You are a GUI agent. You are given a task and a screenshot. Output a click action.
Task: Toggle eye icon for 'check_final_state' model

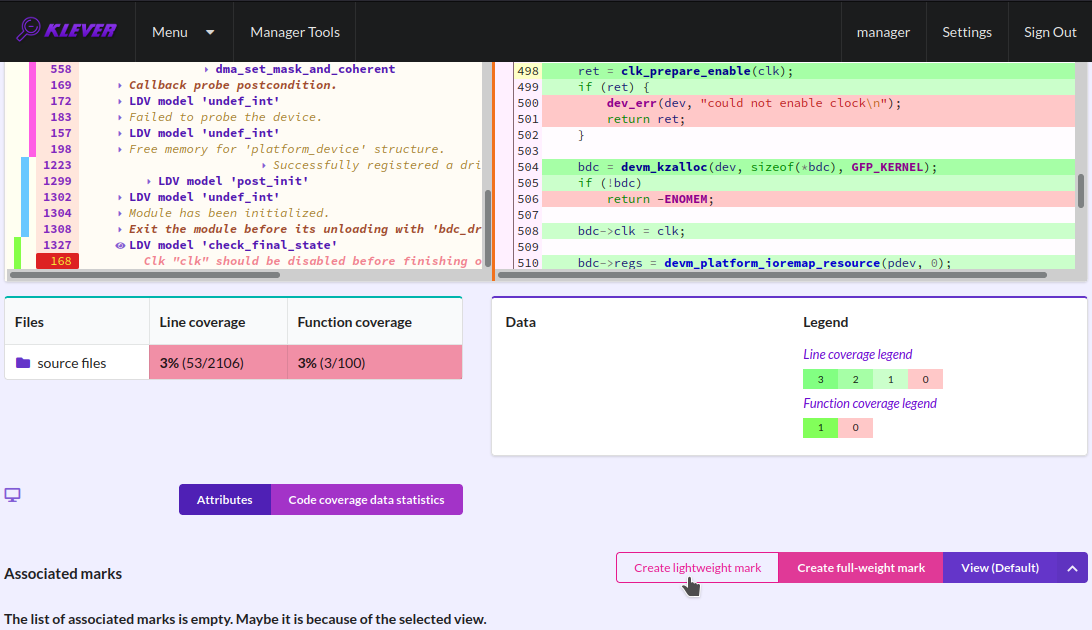pos(120,245)
